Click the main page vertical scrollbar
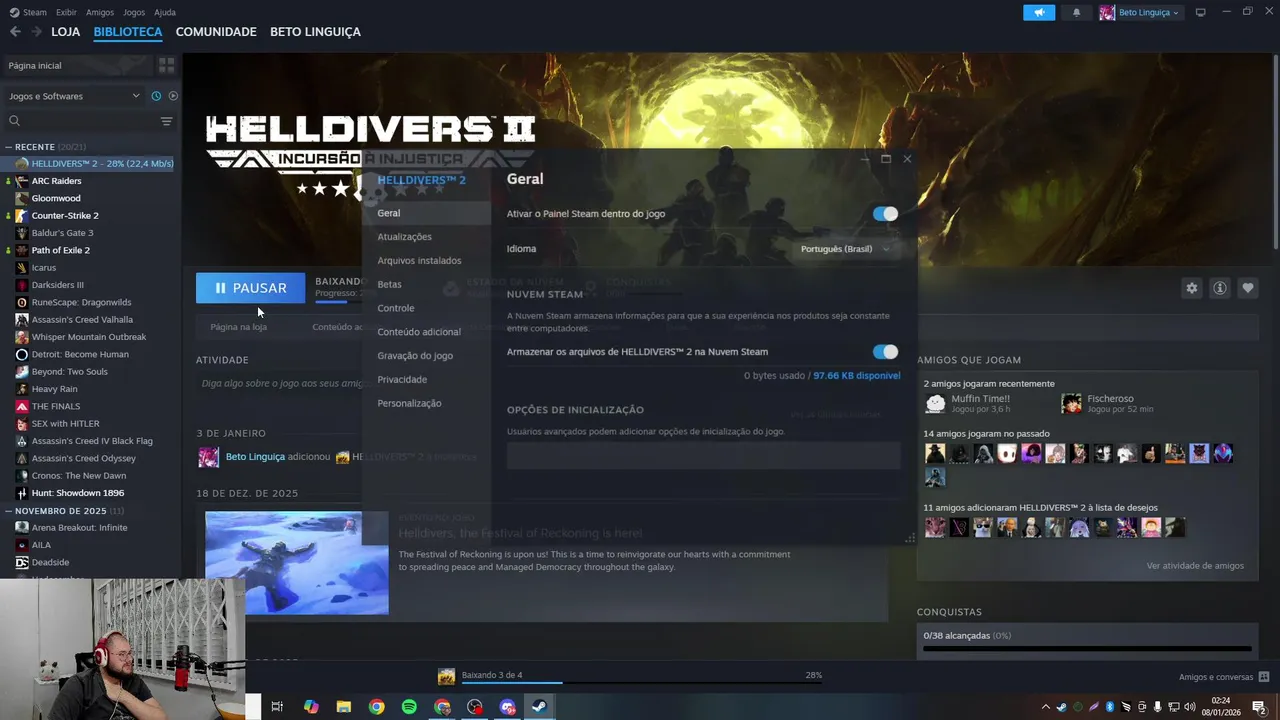Image resolution: width=1280 pixels, height=720 pixels. click(x=1275, y=150)
